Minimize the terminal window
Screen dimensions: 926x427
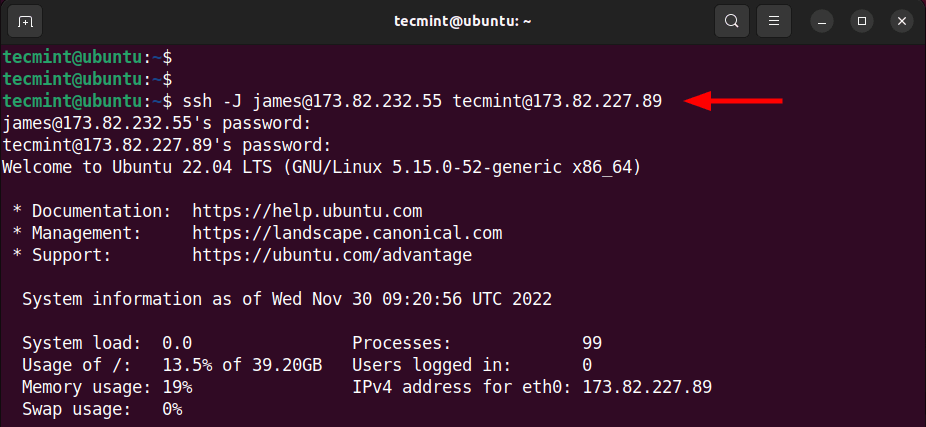click(821, 22)
